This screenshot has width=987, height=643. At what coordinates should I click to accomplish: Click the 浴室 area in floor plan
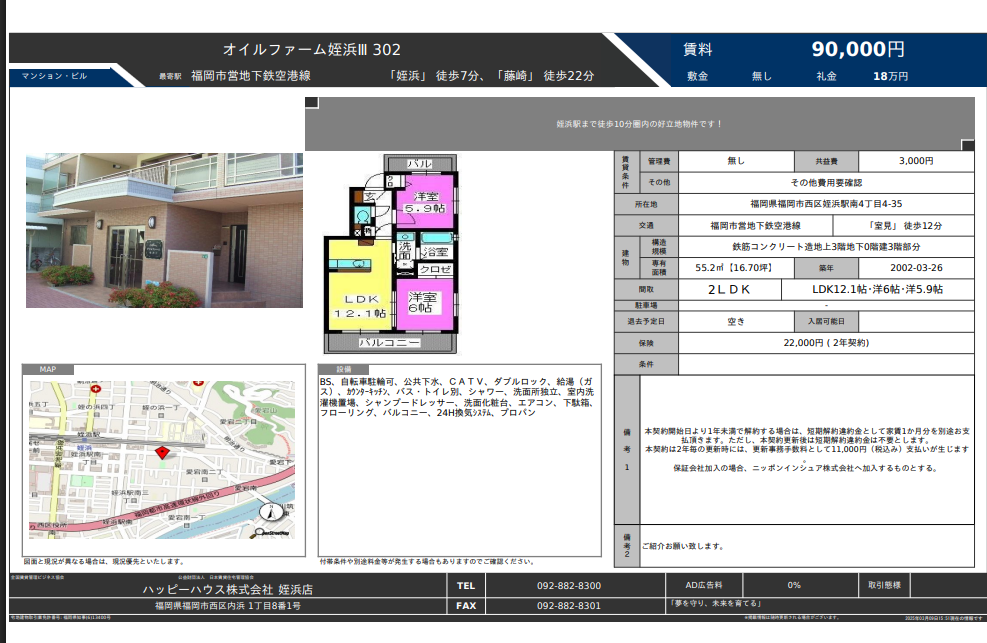(436, 247)
